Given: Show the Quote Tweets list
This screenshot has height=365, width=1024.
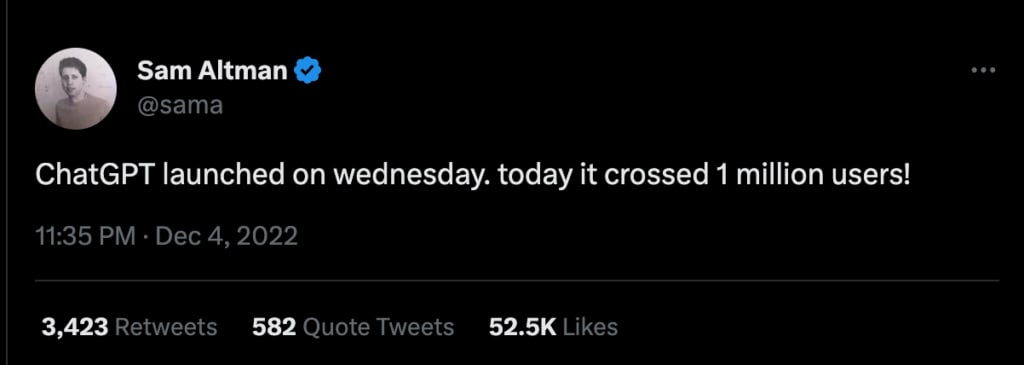Looking at the screenshot, I should pos(379,327).
